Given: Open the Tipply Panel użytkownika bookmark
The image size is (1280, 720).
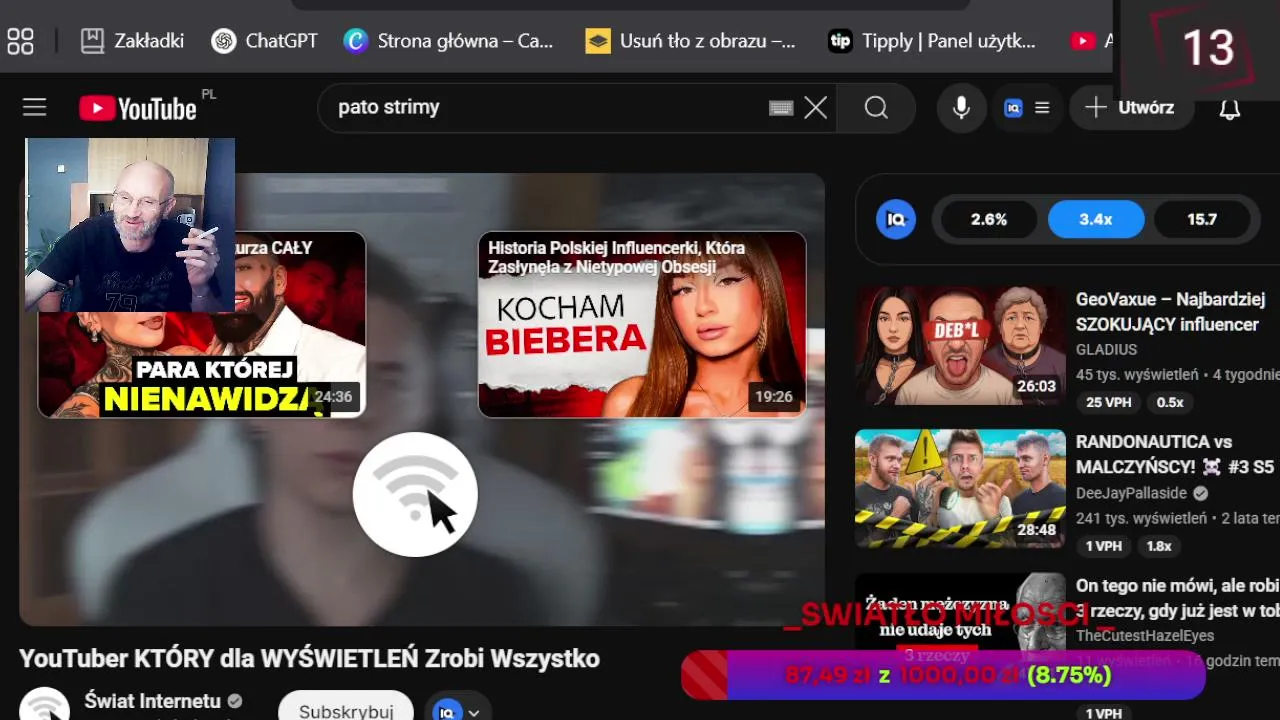Looking at the screenshot, I should 932,41.
